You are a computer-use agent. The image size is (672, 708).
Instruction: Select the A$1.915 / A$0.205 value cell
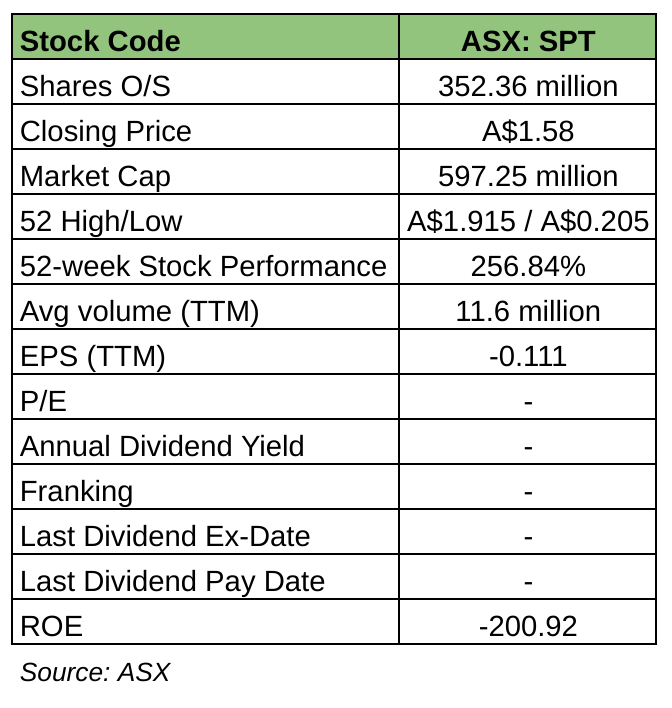coord(527,222)
